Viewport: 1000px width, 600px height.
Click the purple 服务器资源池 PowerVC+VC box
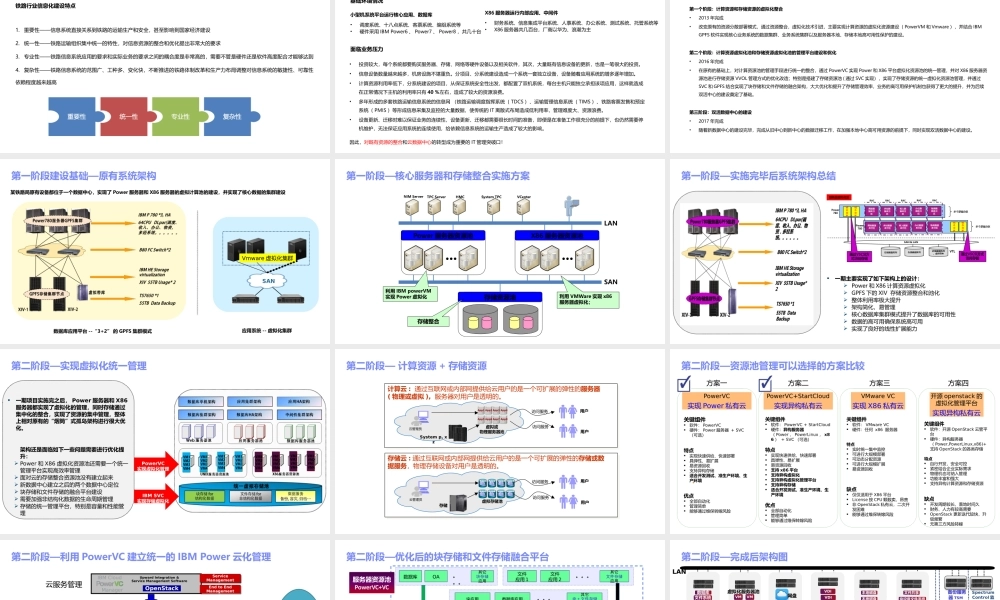[372, 583]
